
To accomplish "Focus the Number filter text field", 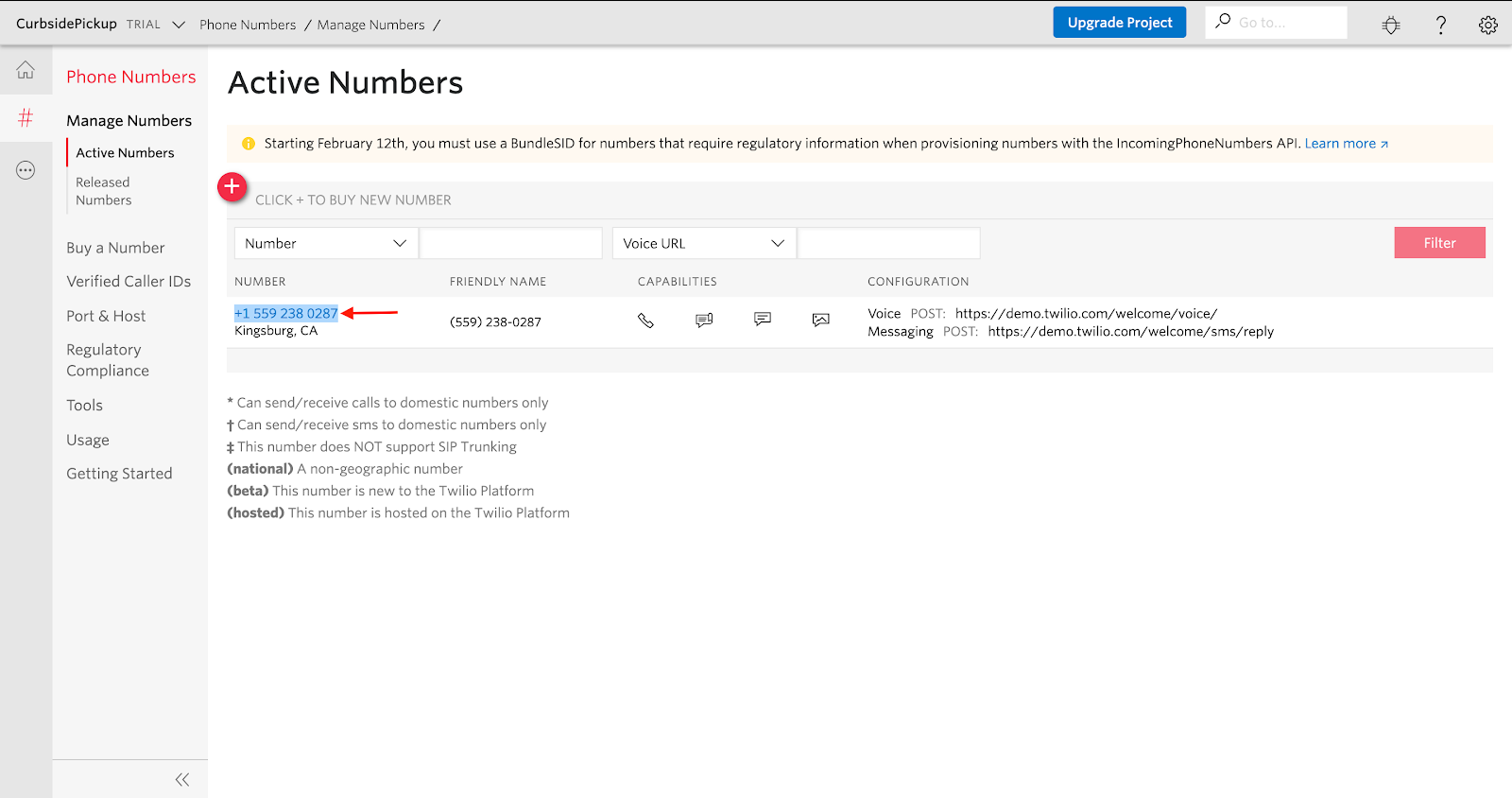I will point(510,243).
